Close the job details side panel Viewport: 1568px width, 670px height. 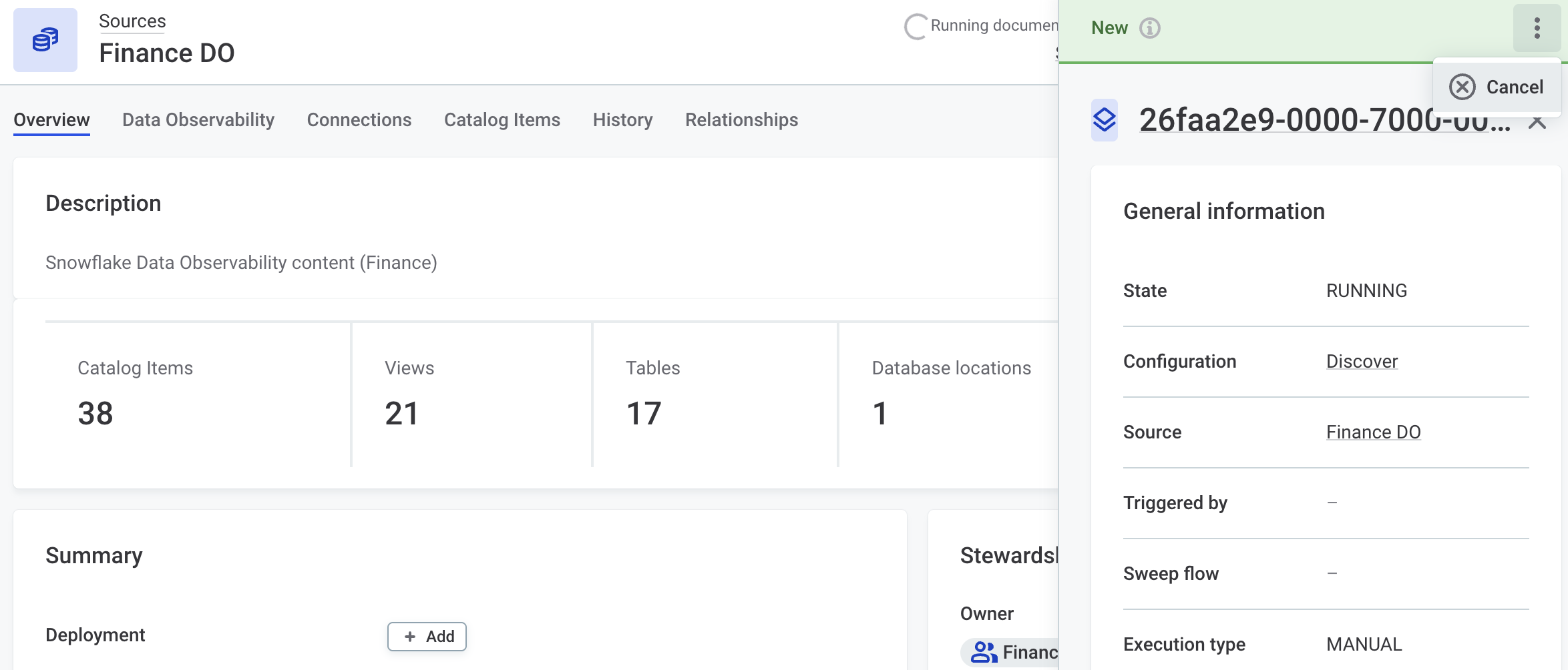[1538, 122]
